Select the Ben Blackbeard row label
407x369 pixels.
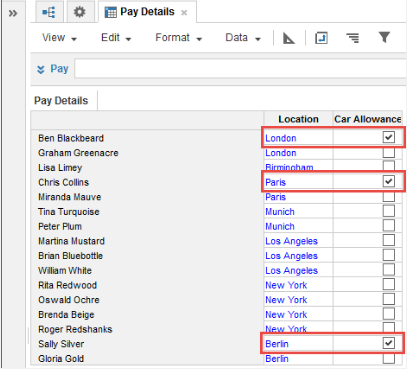point(71,138)
